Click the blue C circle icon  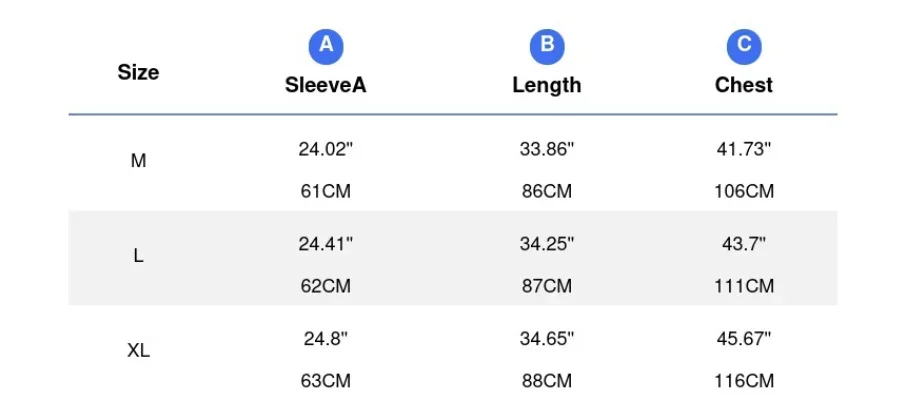[x=744, y=45]
